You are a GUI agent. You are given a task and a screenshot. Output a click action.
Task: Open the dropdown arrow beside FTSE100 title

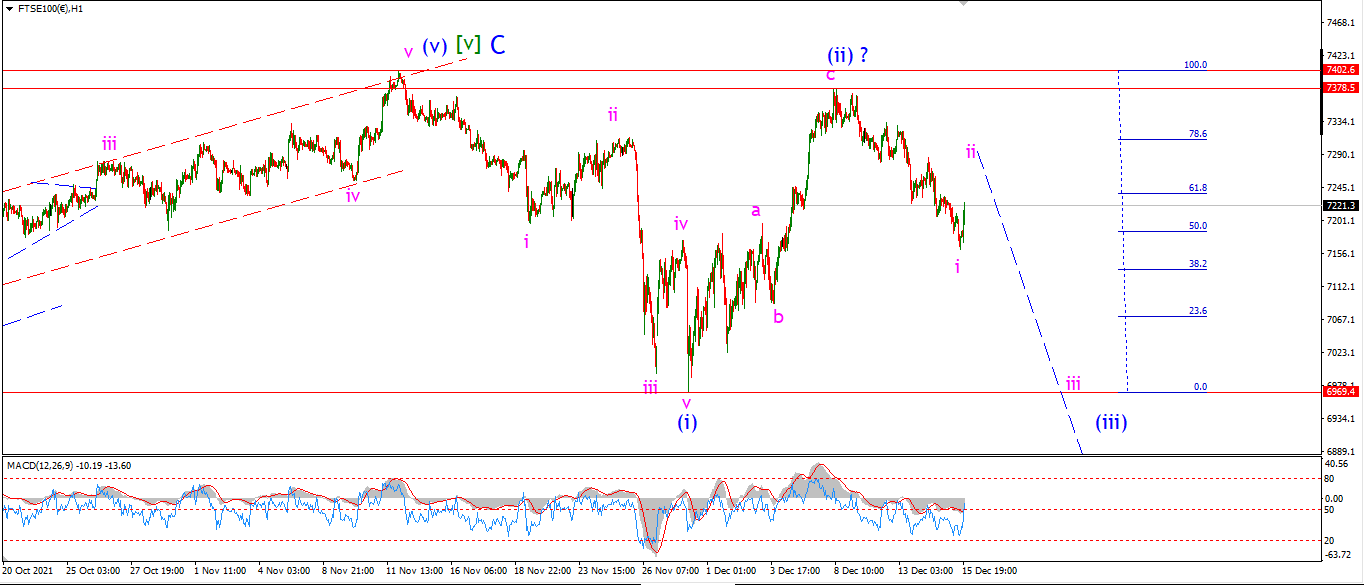(x=7, y=8)
